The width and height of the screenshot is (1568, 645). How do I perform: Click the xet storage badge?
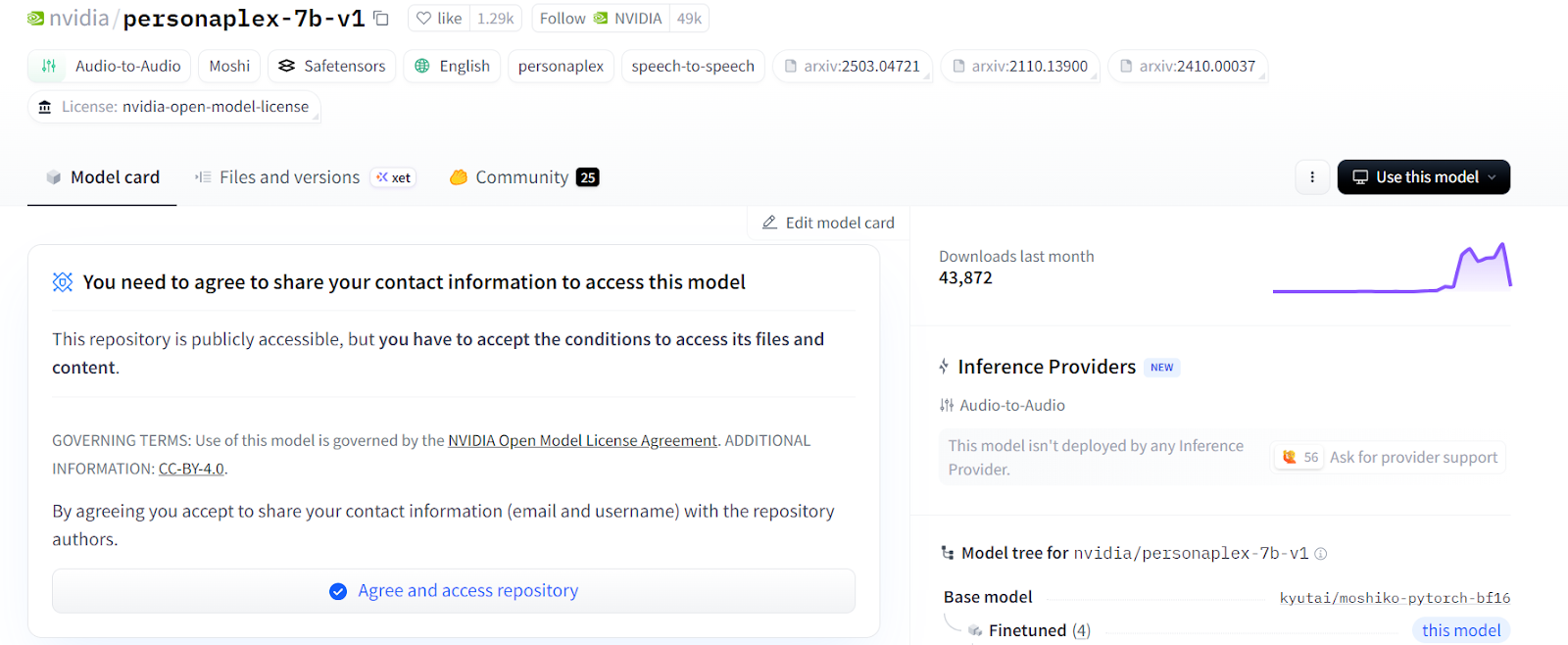coord(393,176)
